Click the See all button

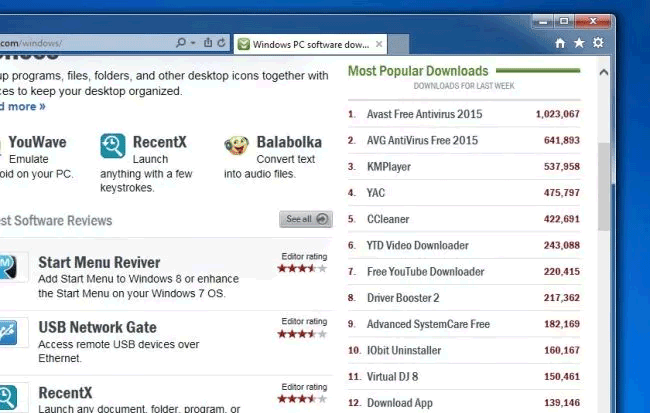point(306,219)
